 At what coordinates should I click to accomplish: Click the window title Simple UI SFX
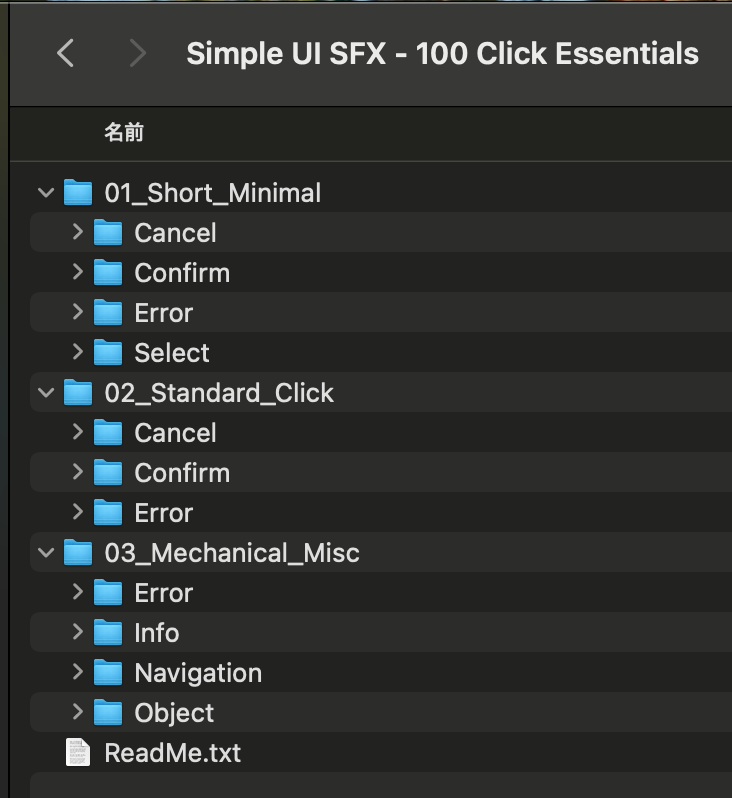[x=442, y=53]
